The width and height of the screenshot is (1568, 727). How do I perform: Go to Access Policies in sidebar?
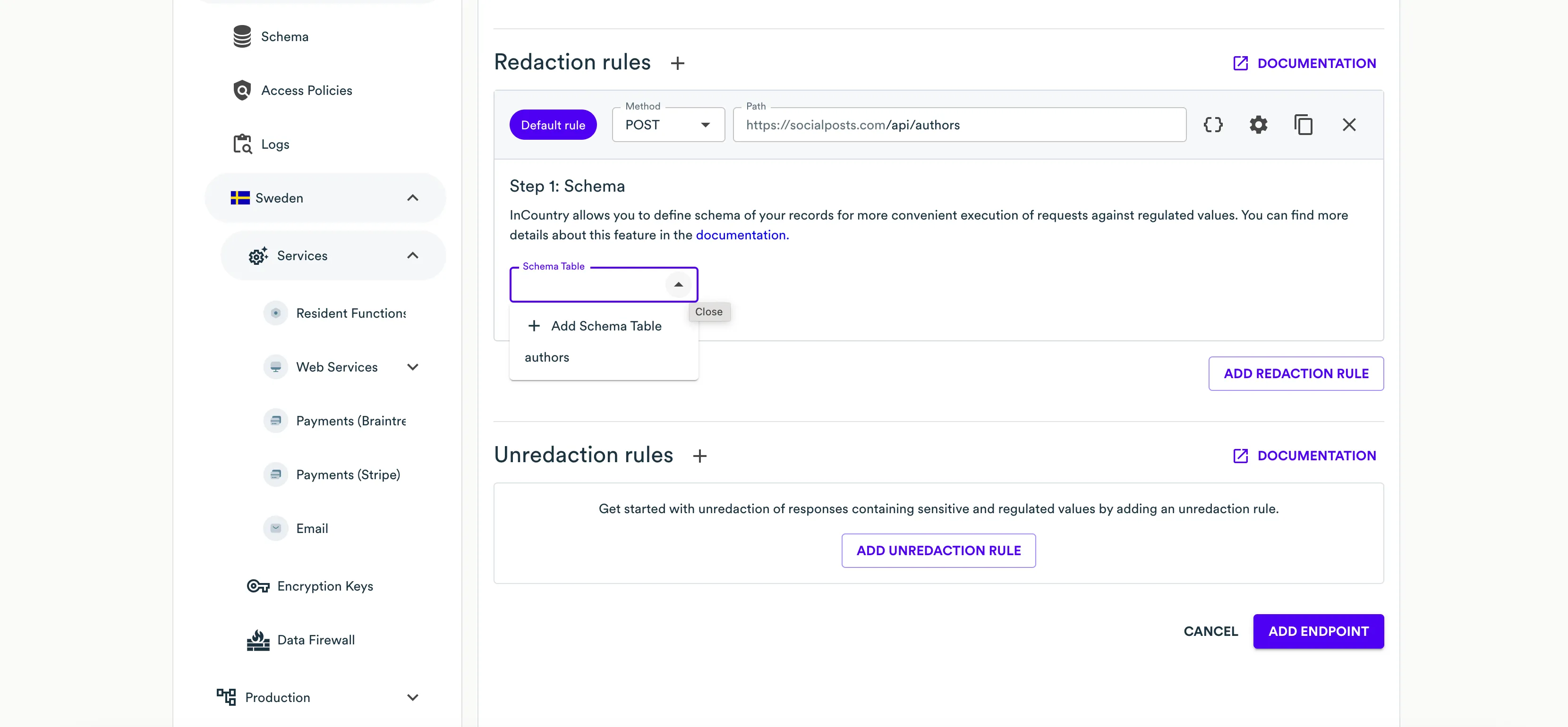click(x=306, y=90)
